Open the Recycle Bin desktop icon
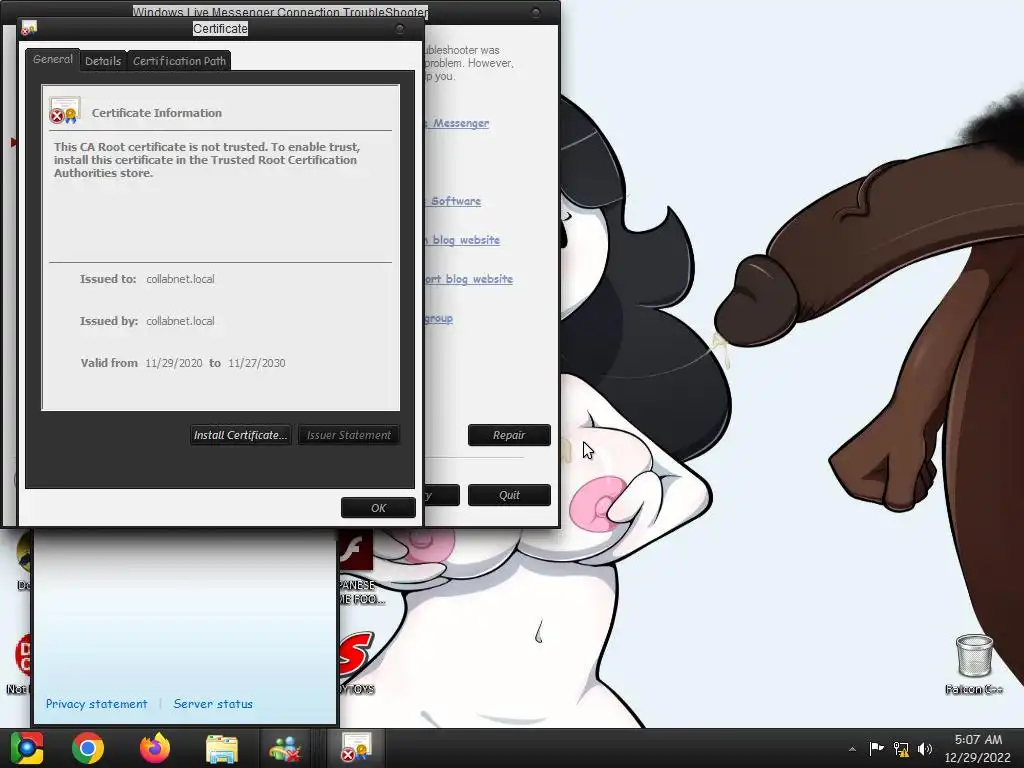 [974, 663]
